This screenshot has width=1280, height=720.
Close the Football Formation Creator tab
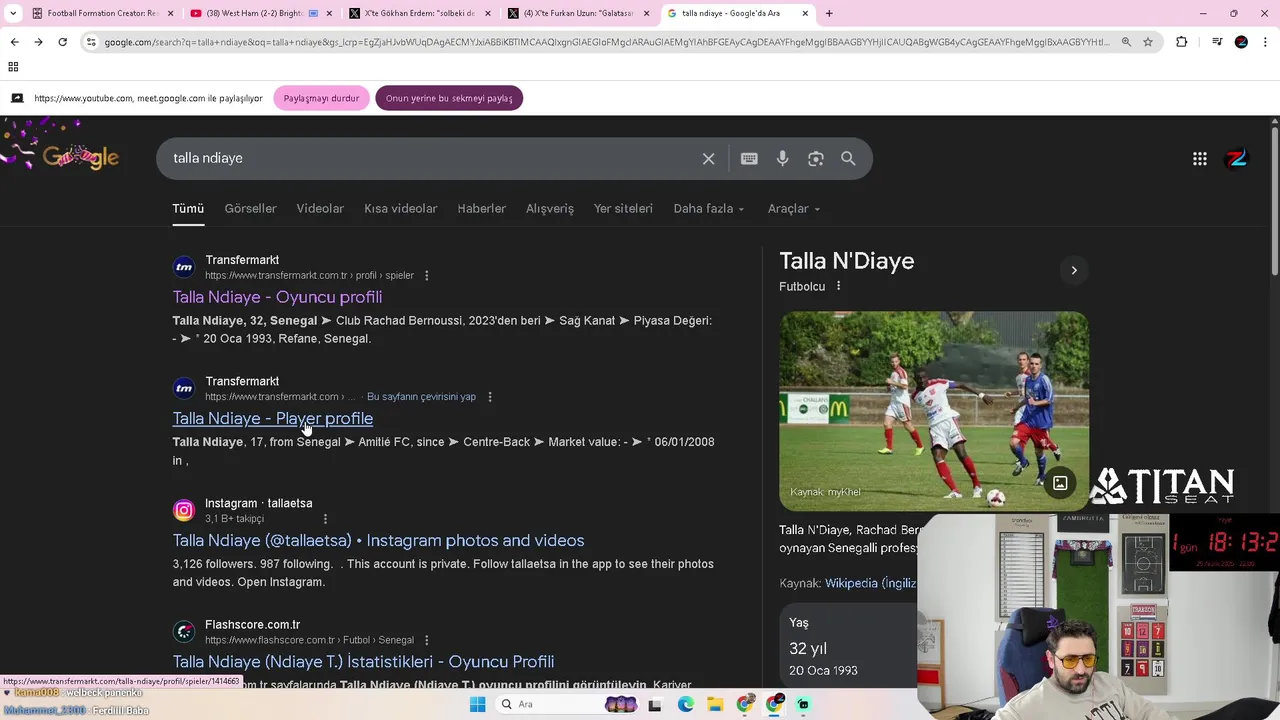click(170, 13)
